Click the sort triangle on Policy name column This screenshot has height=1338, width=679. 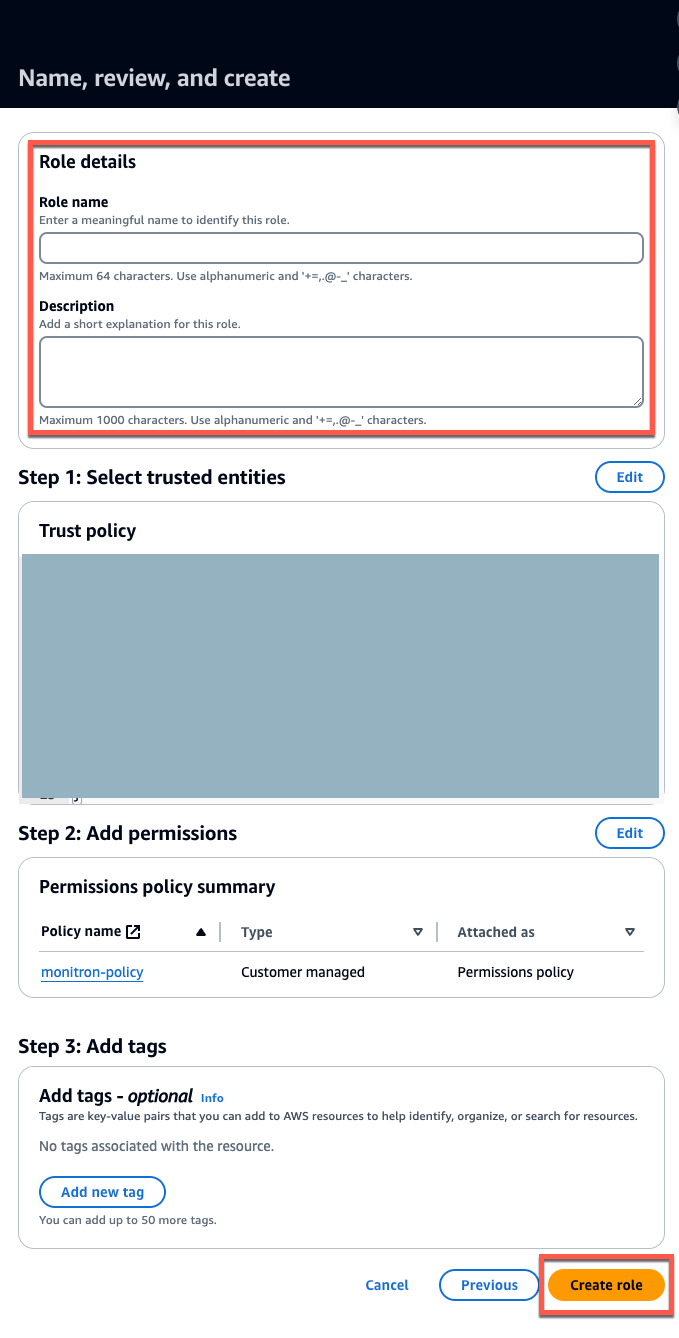click(201, 931)
